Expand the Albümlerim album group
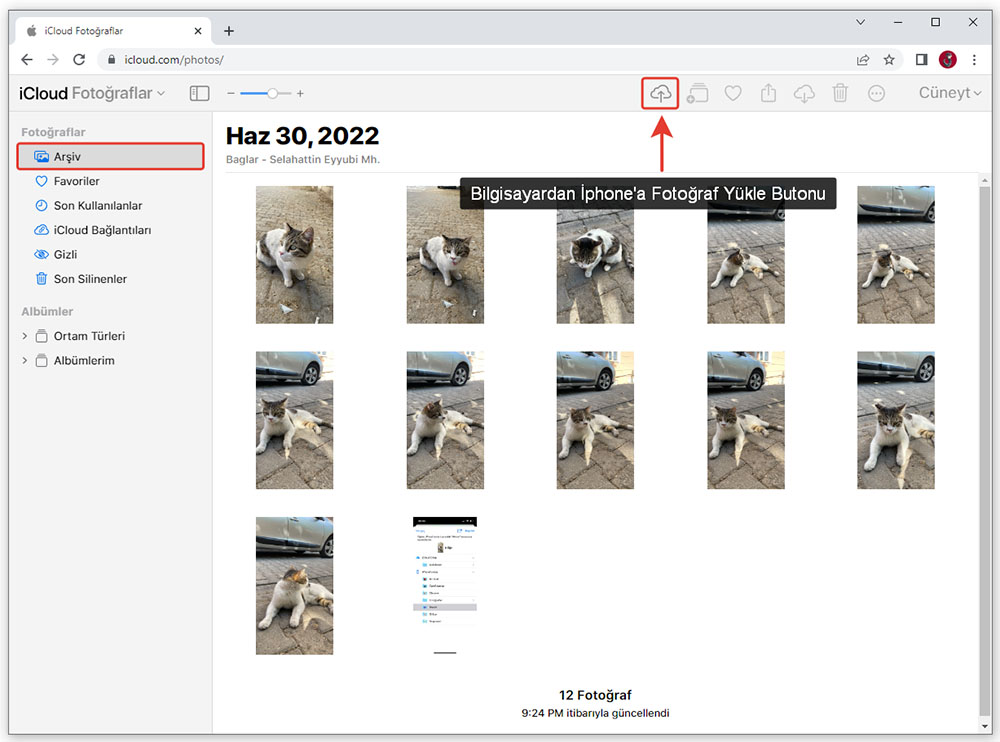This screenshot has width=1000, height=742. (25, 361)
